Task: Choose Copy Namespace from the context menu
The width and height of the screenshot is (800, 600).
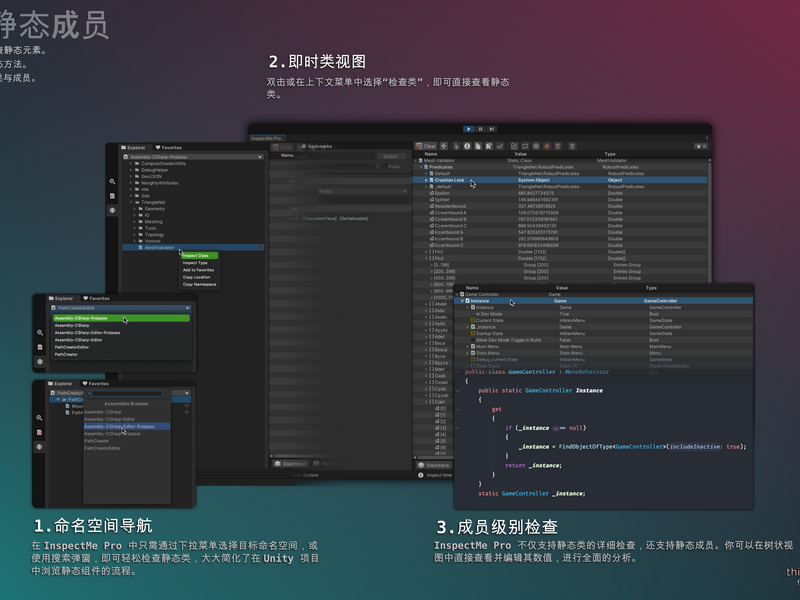Action: click(200, 284)
